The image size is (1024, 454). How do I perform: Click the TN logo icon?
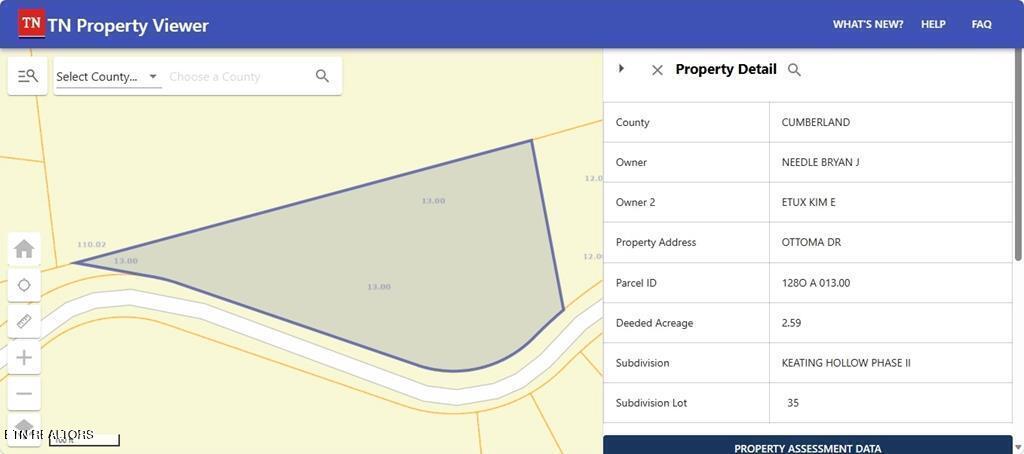pos(31,24)
